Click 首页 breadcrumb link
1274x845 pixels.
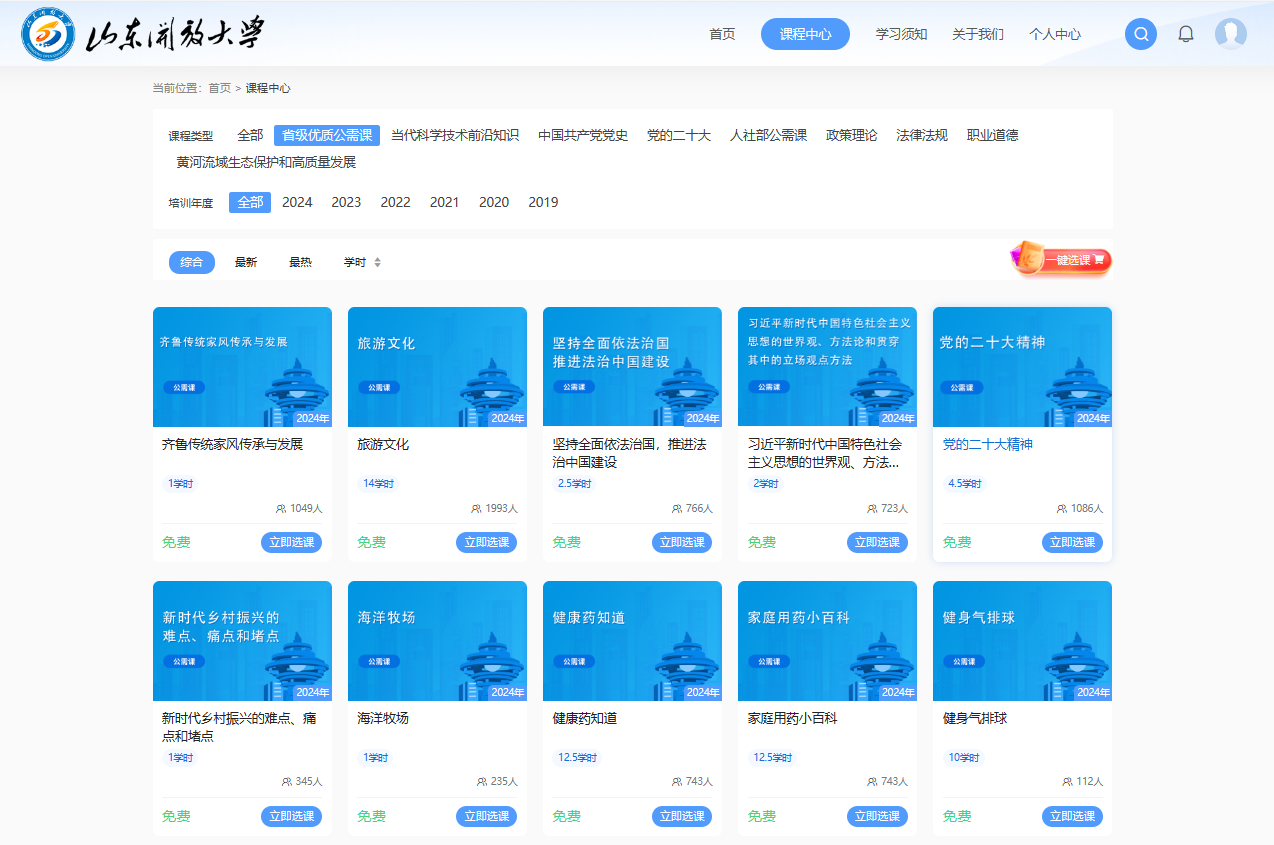[219, 88]
